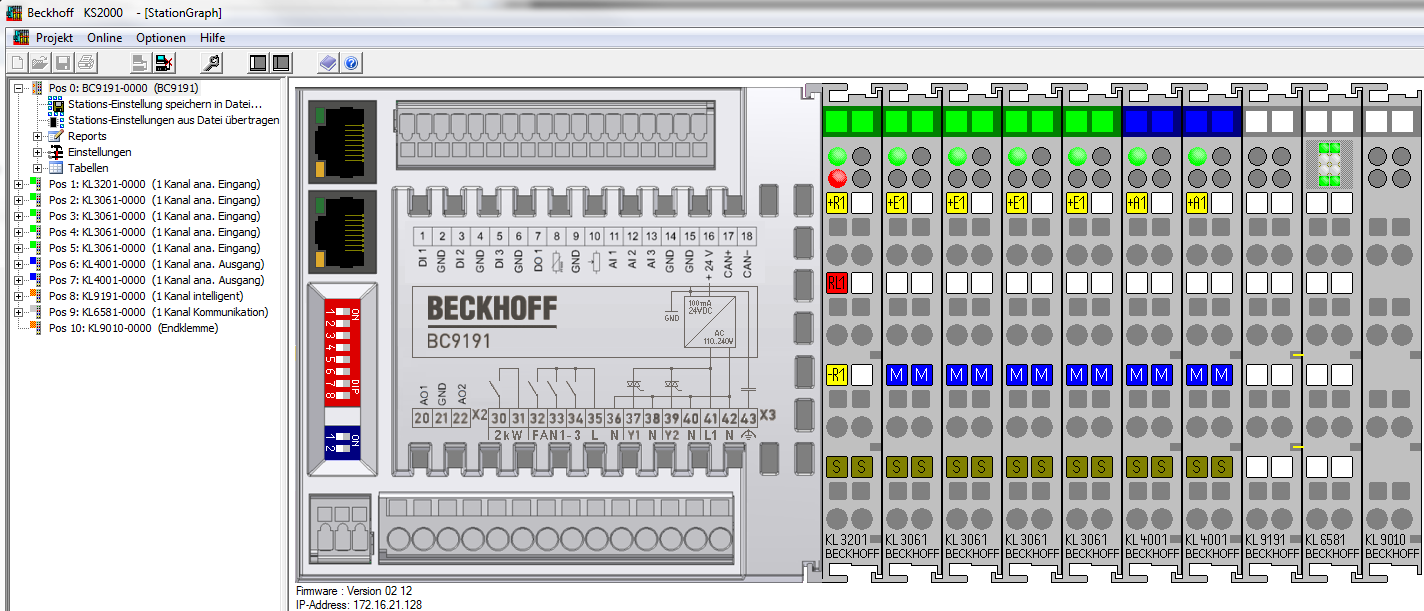The width and height of the screenshot is (1424, 611).
Task: Open the blue book documentation icon
Action: pyautogui.click(x=328, y=63)
